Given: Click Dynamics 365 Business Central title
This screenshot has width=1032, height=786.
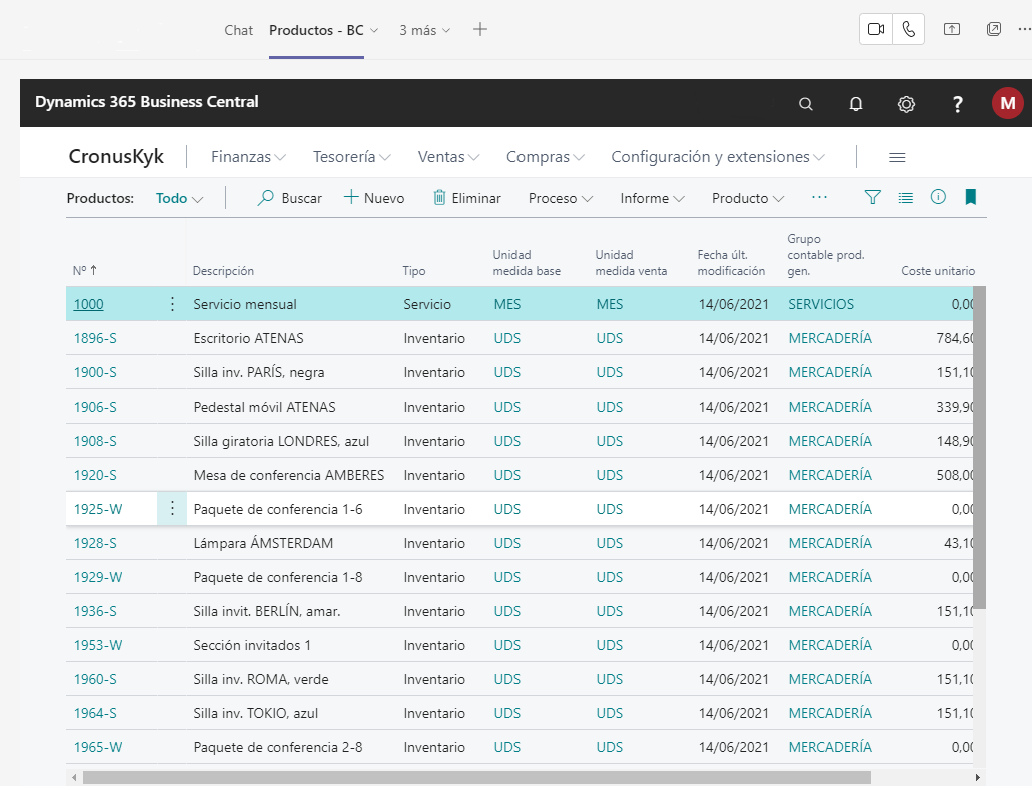Looking at the screenshot, I should pyautogui.click(x=147, y=102).
